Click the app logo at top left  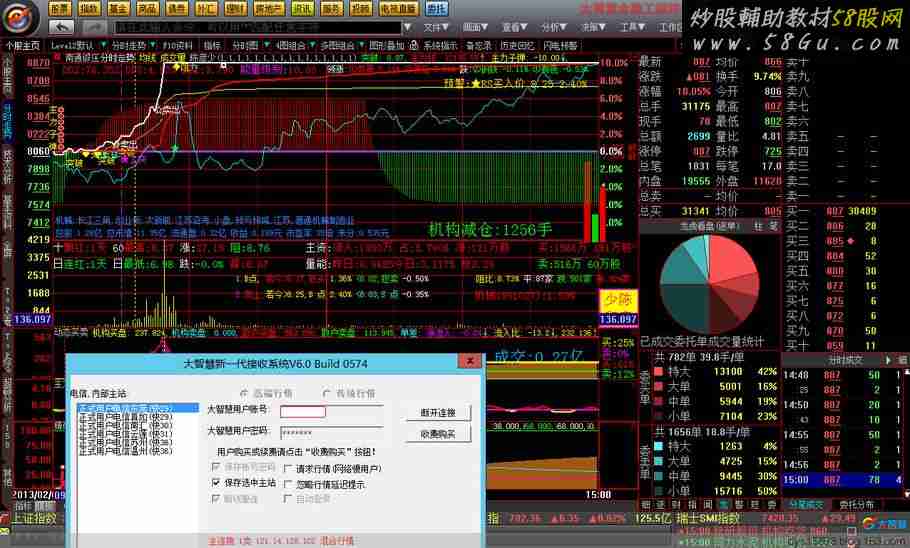[19, 17]
